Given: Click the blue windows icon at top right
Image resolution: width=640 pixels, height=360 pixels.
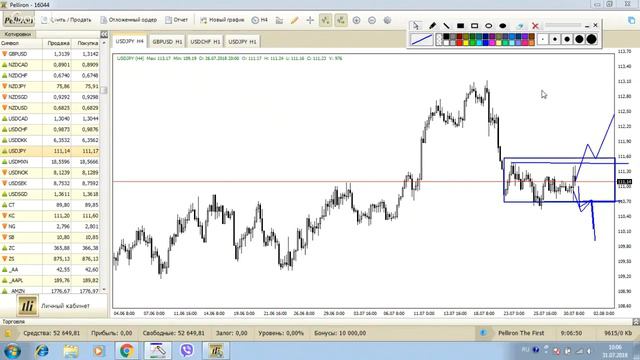Looking at the screenshot, I should pos(631,20).
